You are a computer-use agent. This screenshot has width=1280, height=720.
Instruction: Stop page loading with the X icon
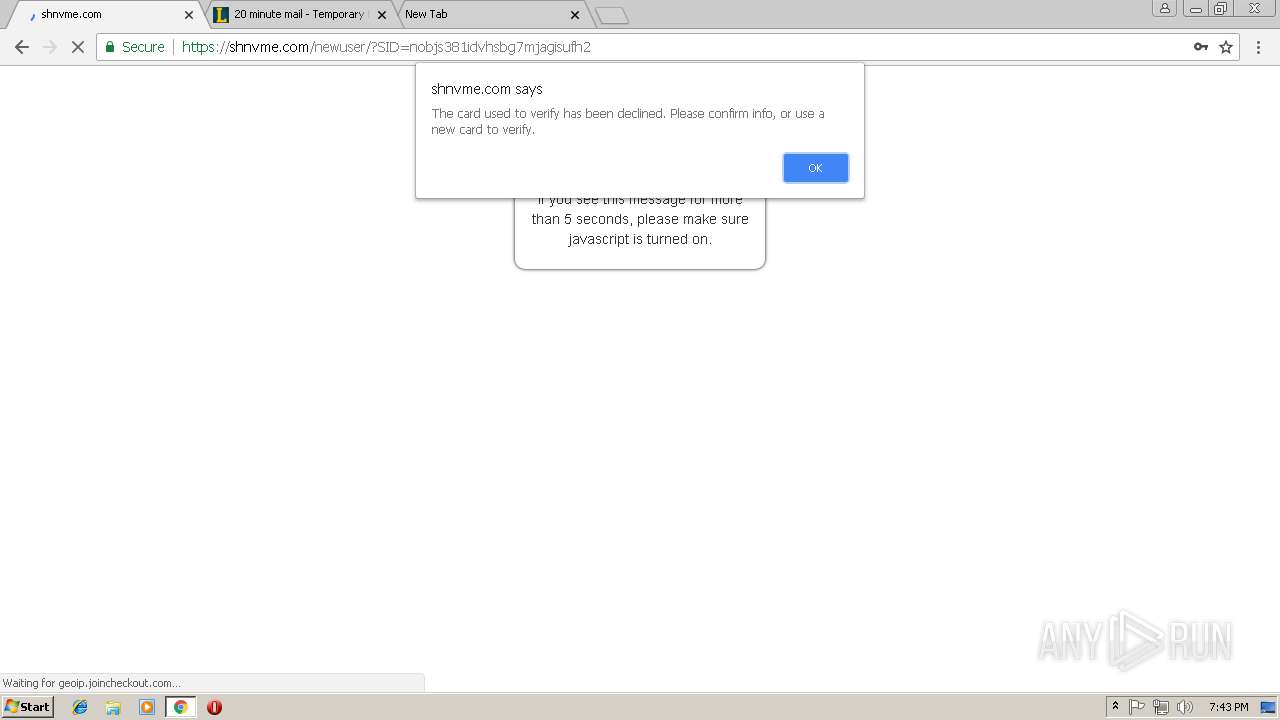(78, 47)
